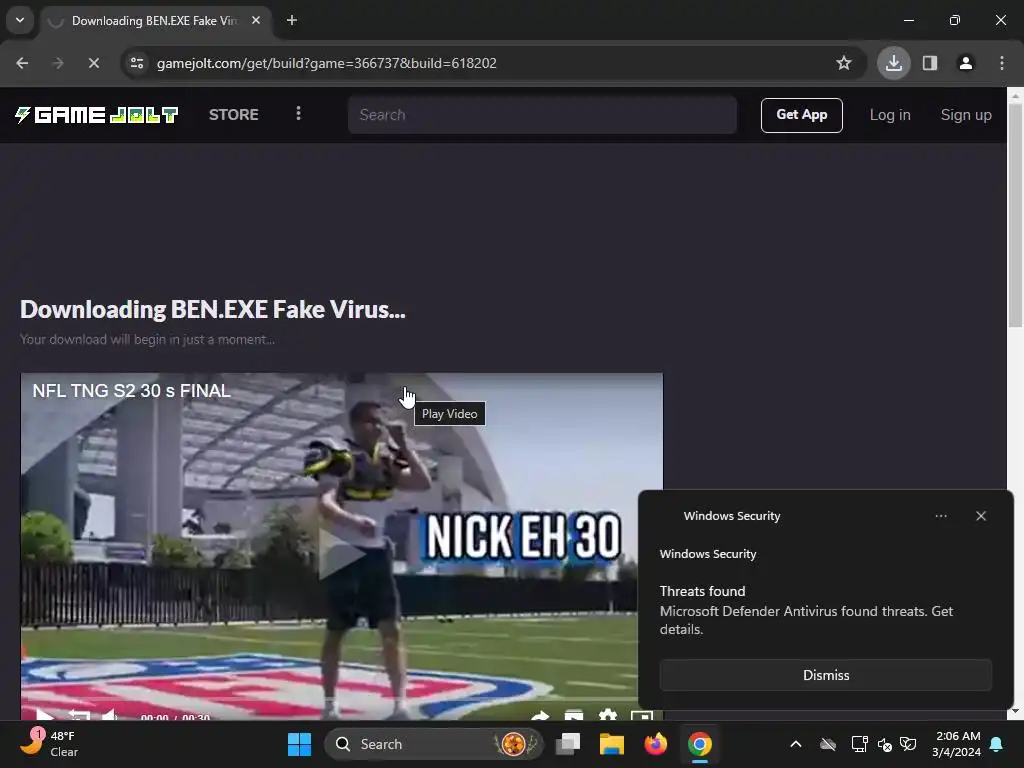Open the tab search dropdown
This screenshot has width=1024, height=768.
coord(20,20)
